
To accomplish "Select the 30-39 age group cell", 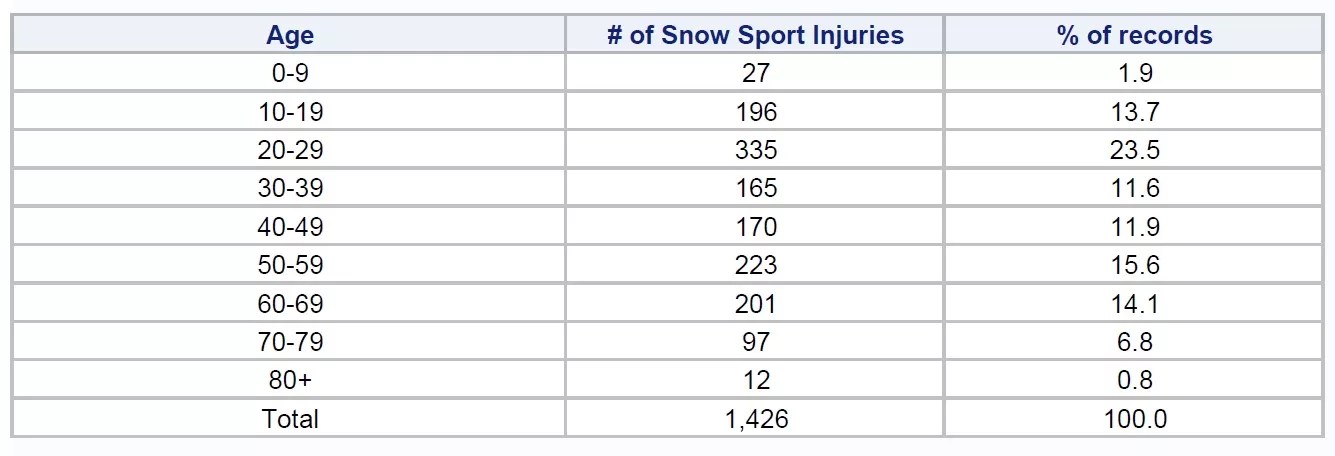I will [290, 188].
